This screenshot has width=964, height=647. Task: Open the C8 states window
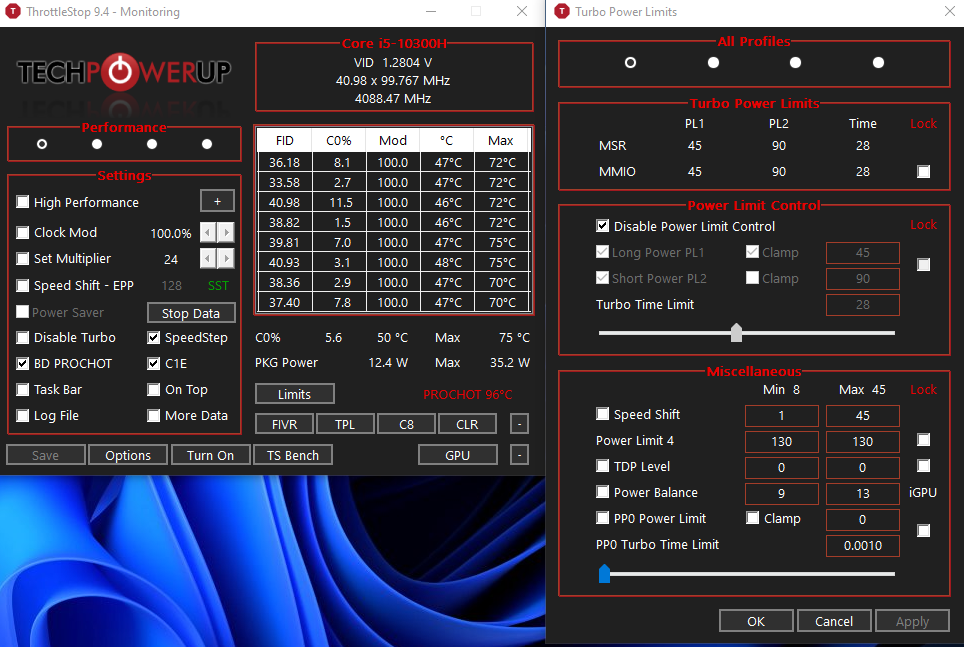406,424
